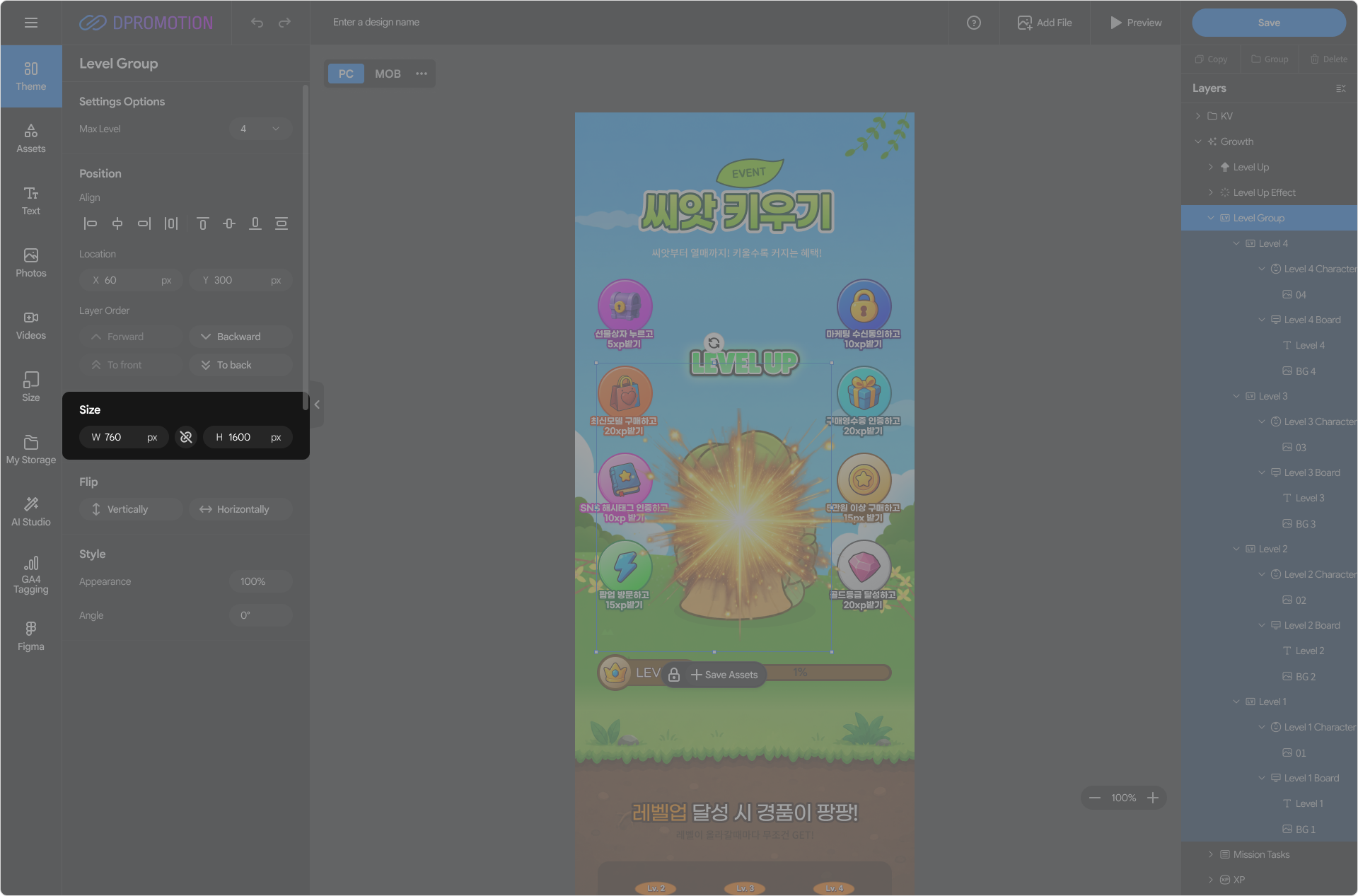Screen dimensions: 1358x896
Task: Open the Max Level dropdown
Action: tap(260, 129)
